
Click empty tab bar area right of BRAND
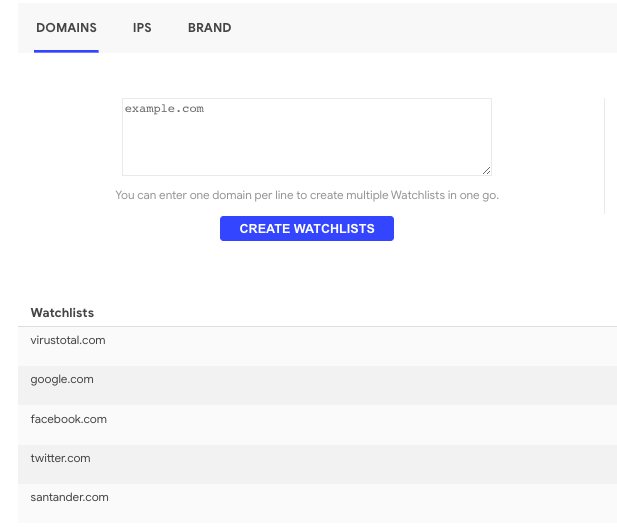420,28
